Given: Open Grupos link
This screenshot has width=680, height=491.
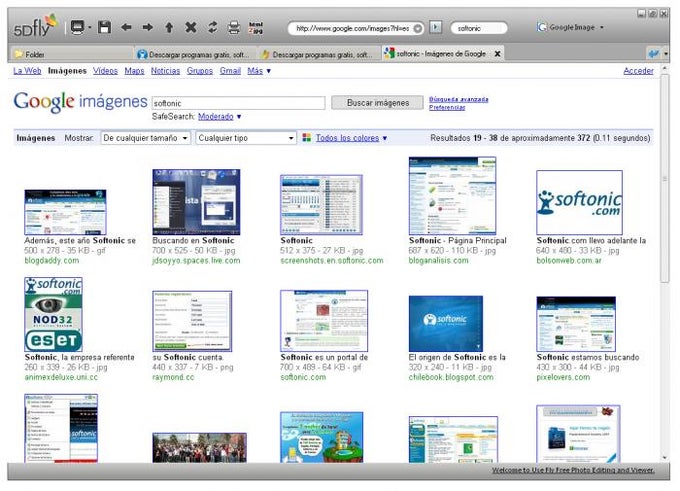Looking at the screenshot, I should (199, 71).
